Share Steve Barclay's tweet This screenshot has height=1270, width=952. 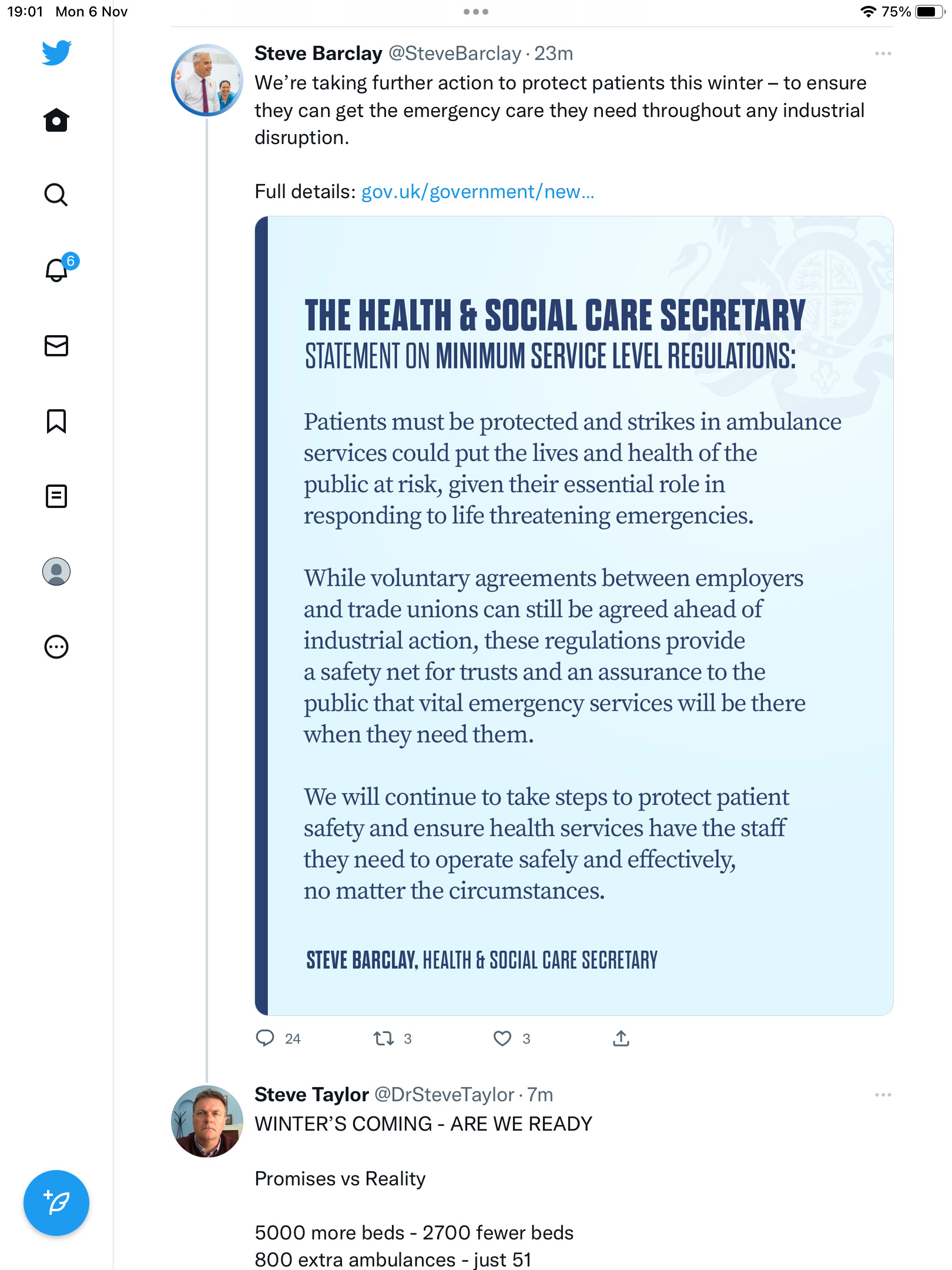point(621,1038)
